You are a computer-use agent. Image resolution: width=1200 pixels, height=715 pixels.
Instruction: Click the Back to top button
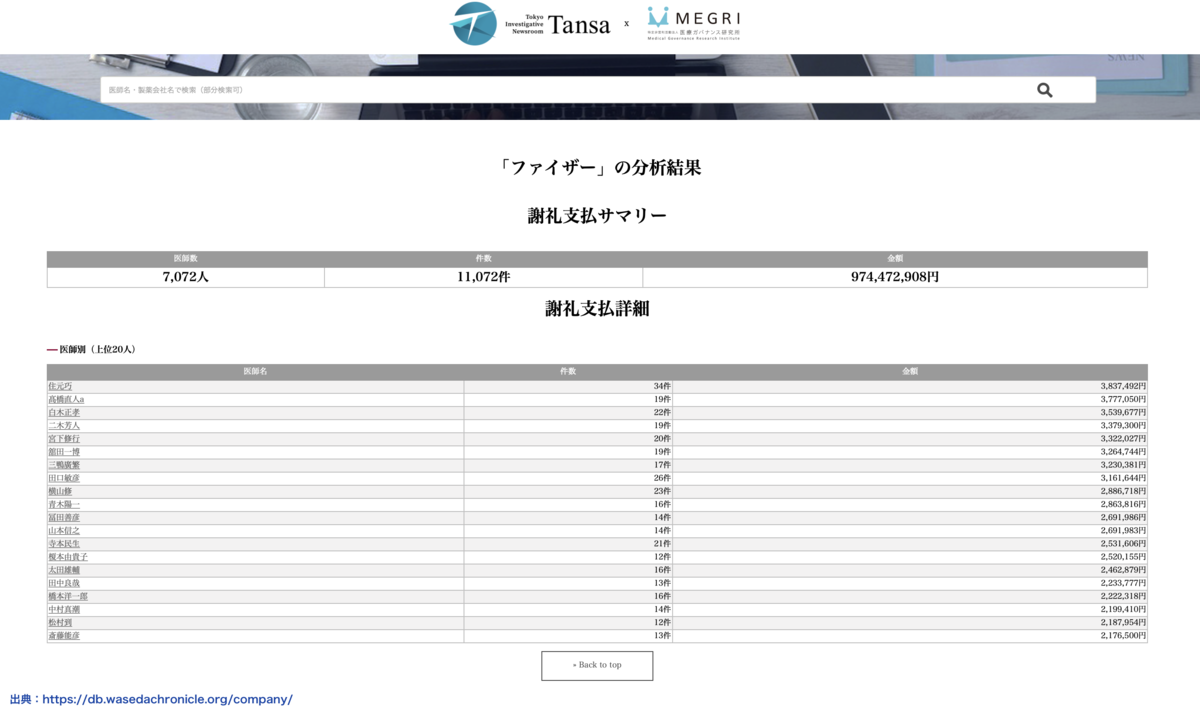pos(597,665)
